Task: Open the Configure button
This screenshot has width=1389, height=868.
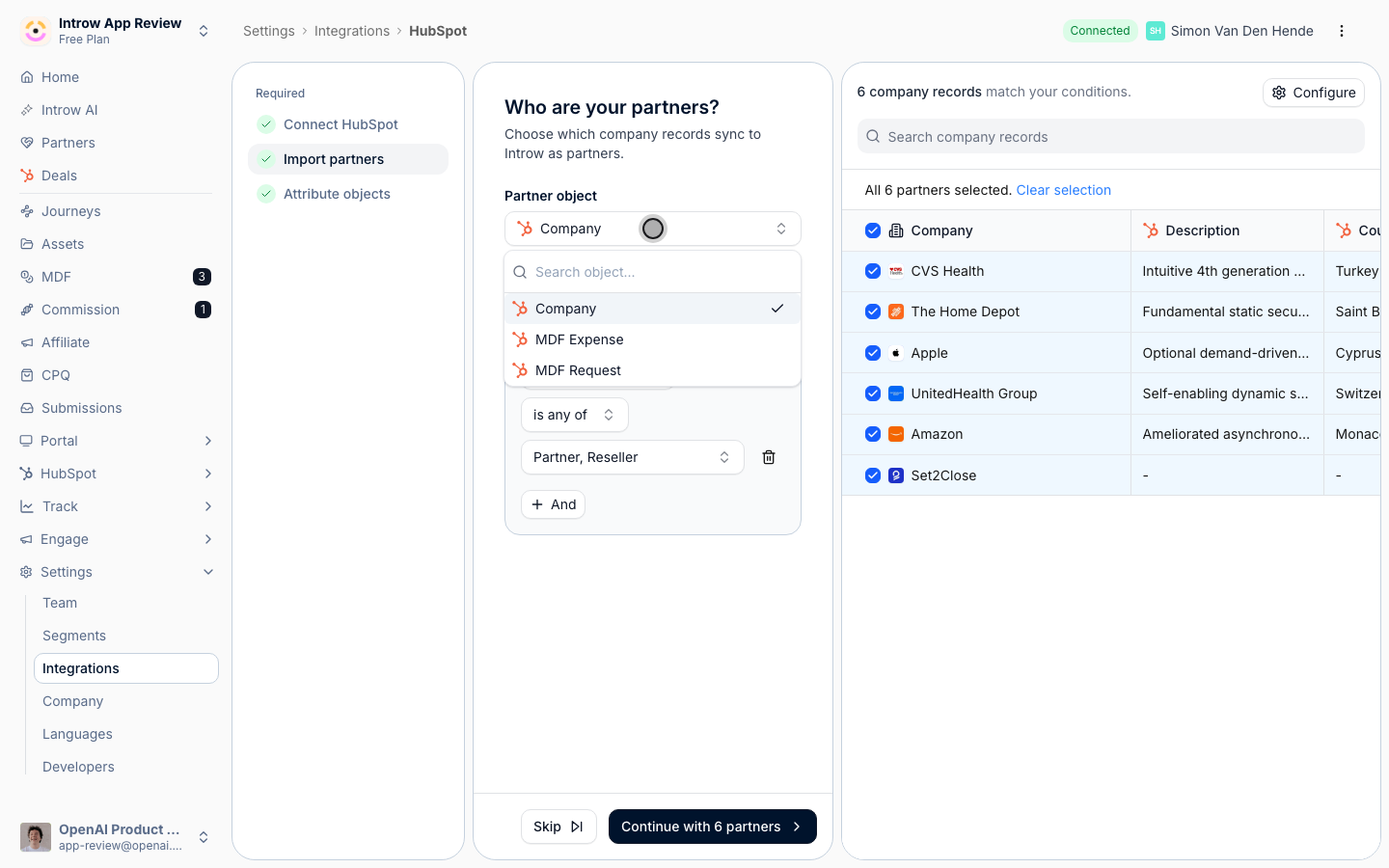Action: (x=1314, y=93)
